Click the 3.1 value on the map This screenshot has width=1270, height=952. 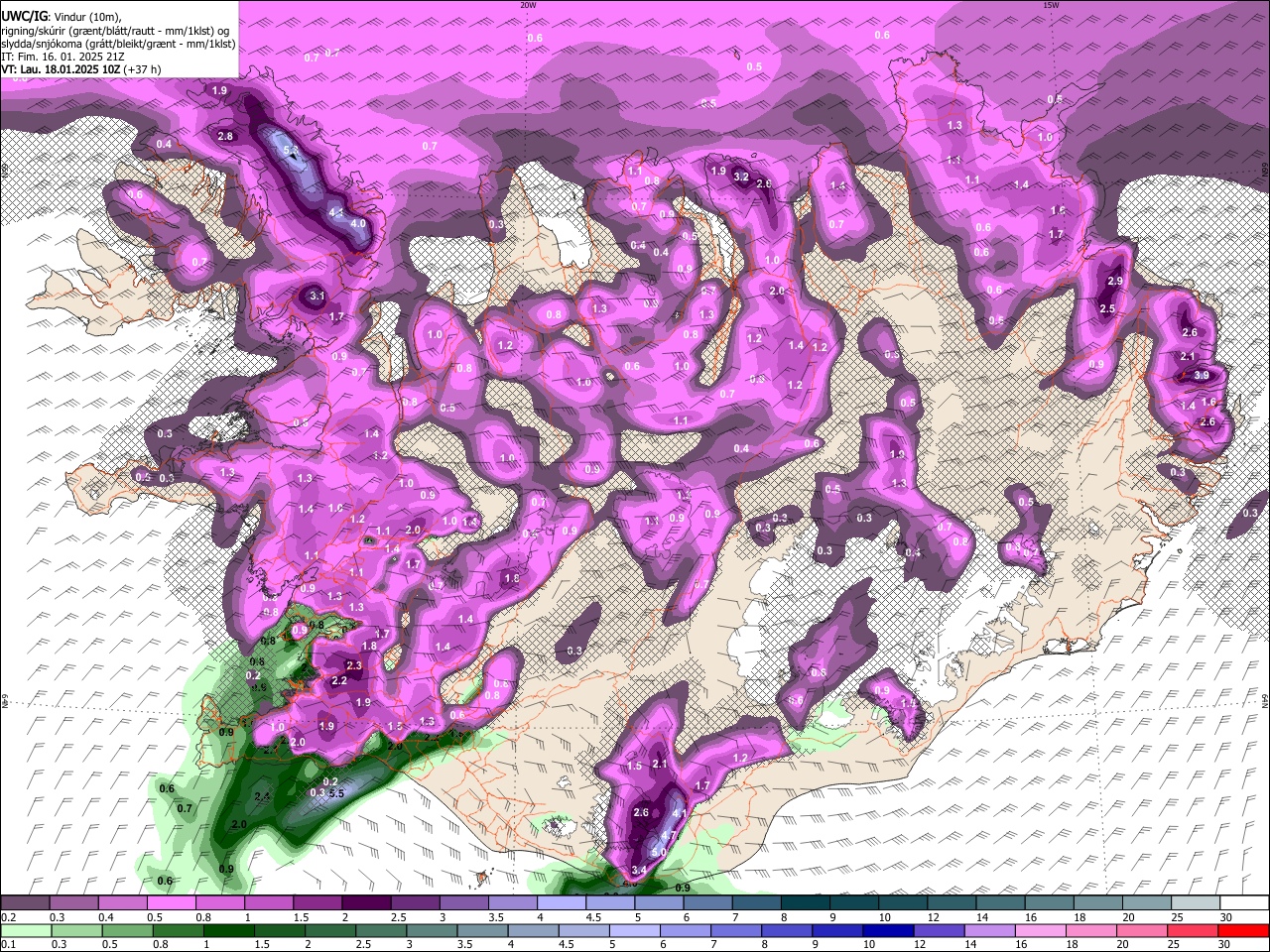(317, 296)
